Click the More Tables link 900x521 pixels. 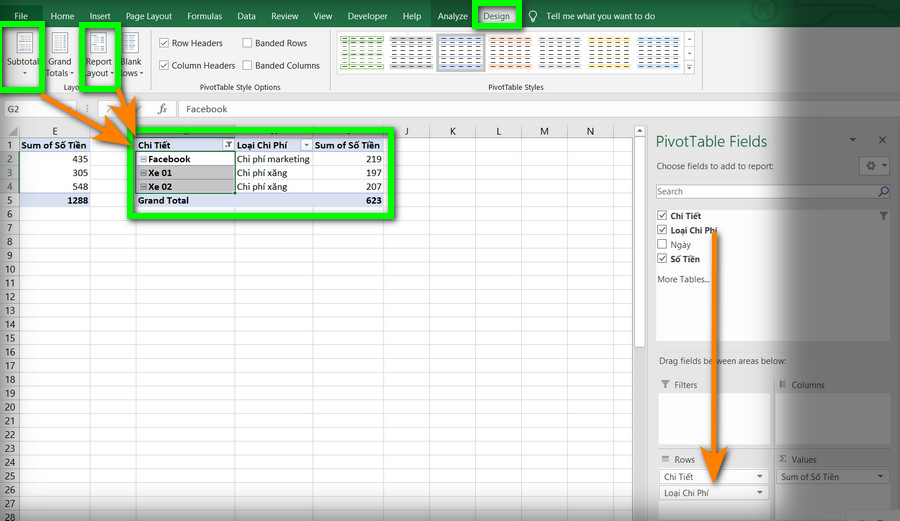(683, 279)
